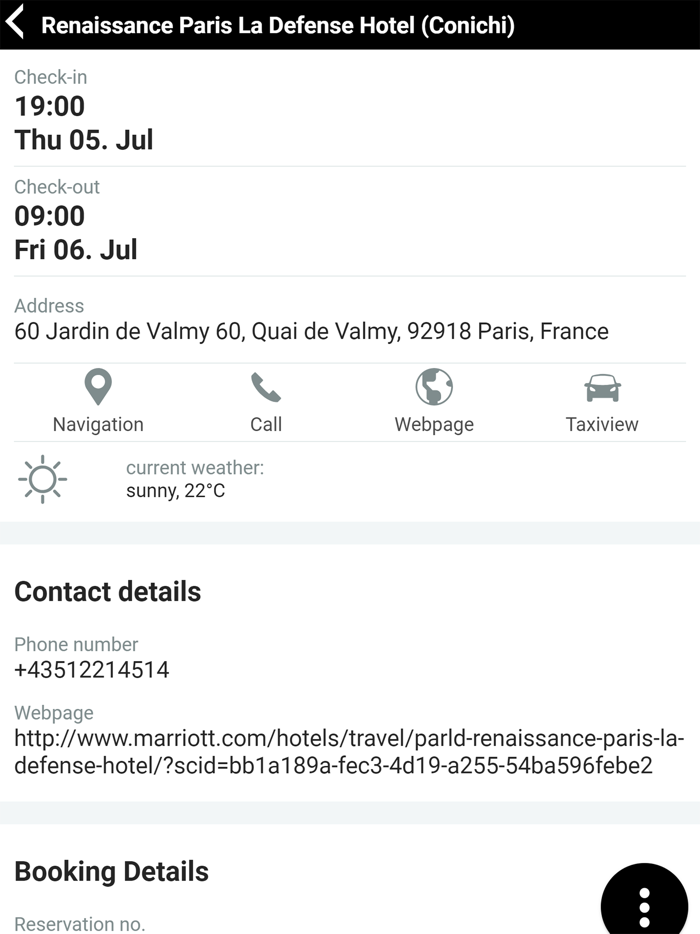
Task: Open the Marriott hotel webpage link
Action: tap(349, 753)
